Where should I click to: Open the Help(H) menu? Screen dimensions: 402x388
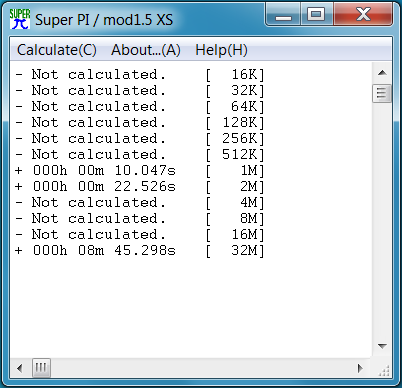pyautogui.click(x=221, y=50)
